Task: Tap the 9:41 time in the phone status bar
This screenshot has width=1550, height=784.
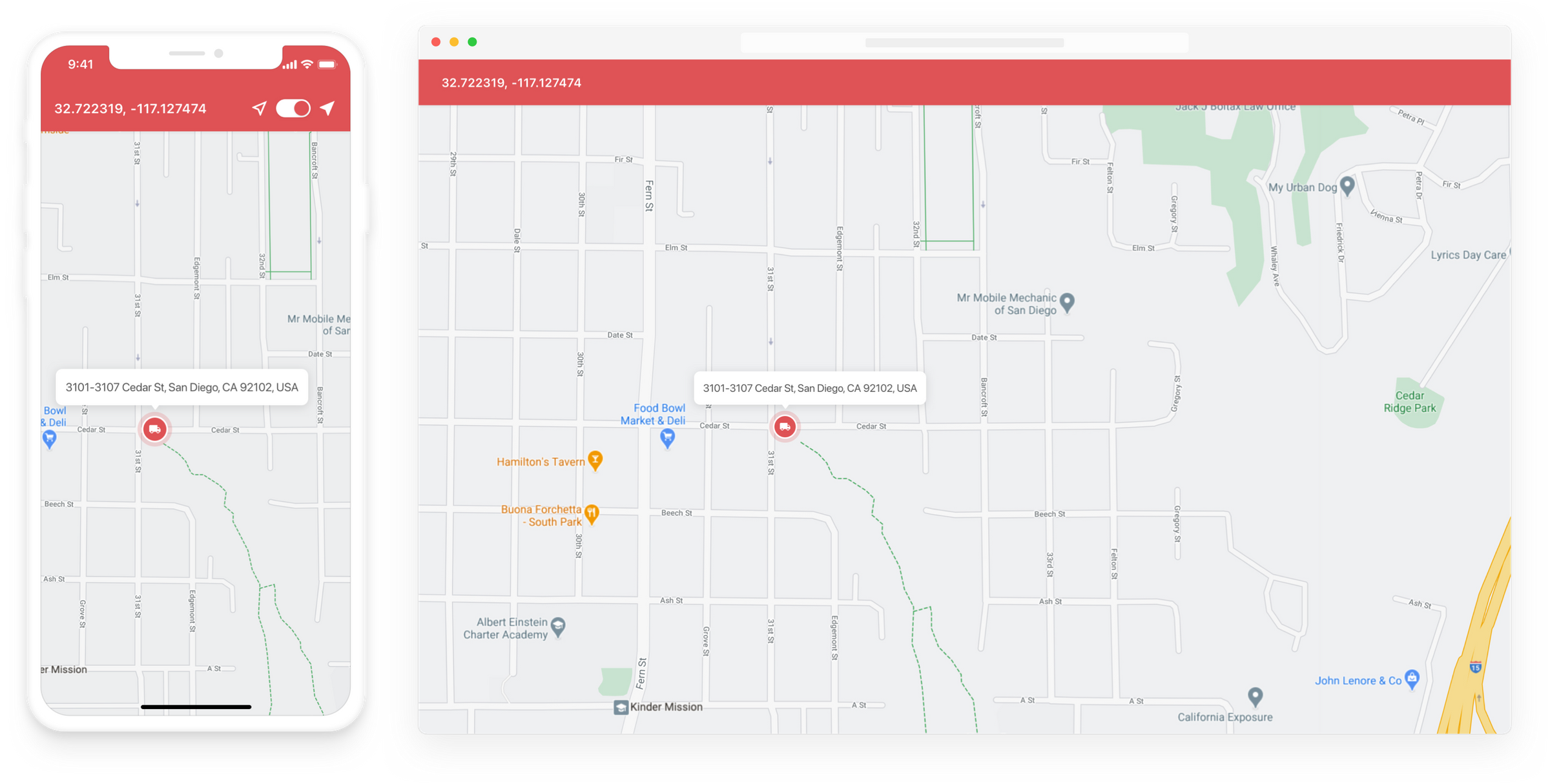Action: 81,65
